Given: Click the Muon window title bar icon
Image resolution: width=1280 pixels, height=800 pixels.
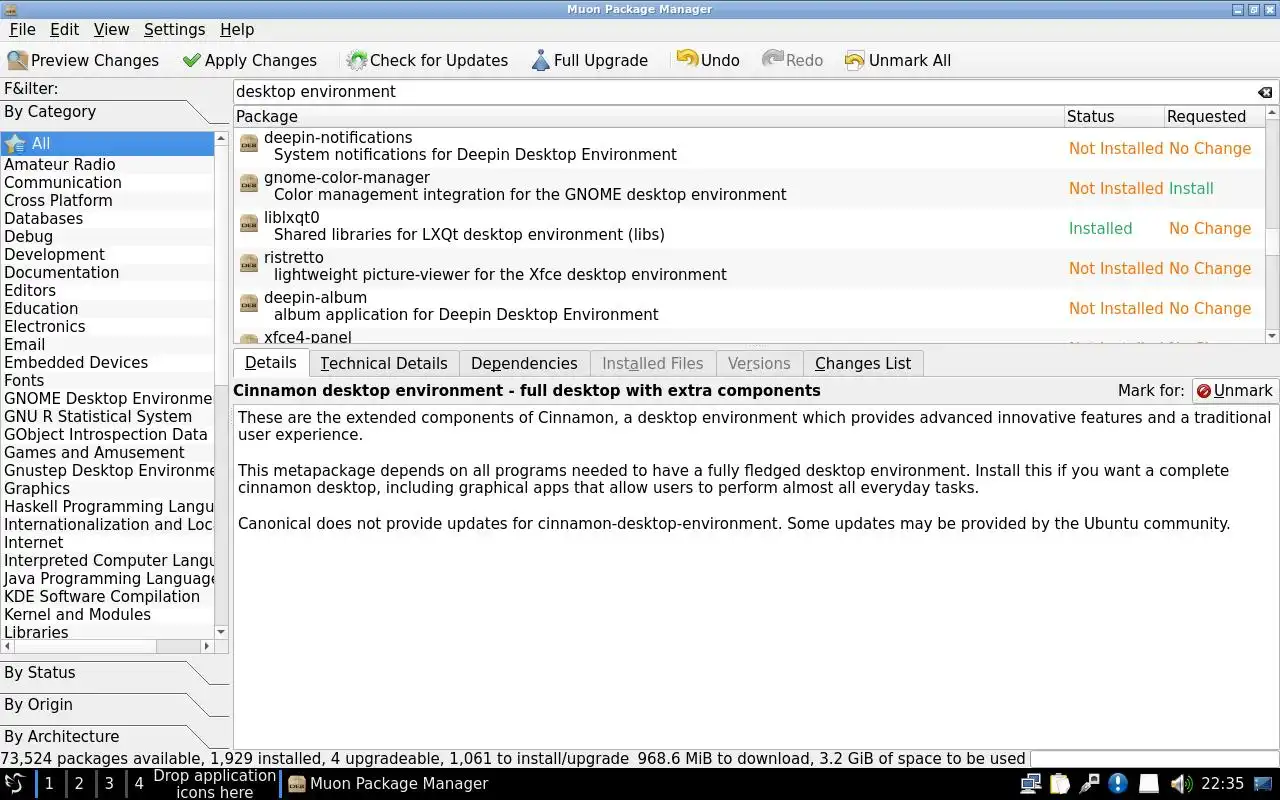Looking at the screenshot, I should 11,9.
